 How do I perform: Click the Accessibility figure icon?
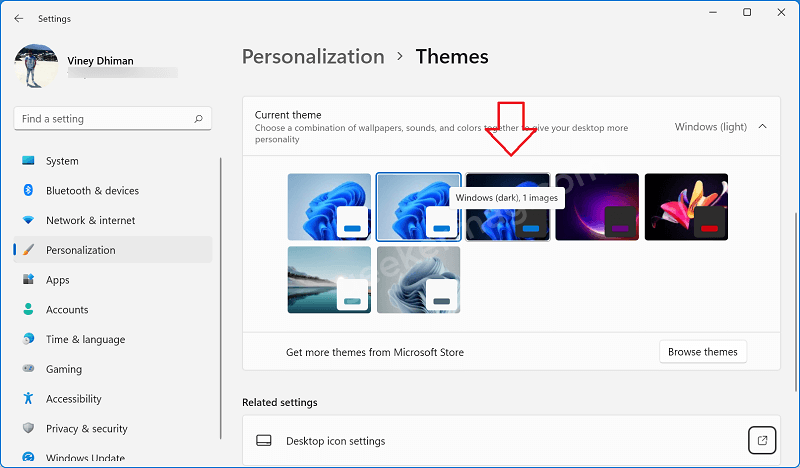(x=28, y=398)
